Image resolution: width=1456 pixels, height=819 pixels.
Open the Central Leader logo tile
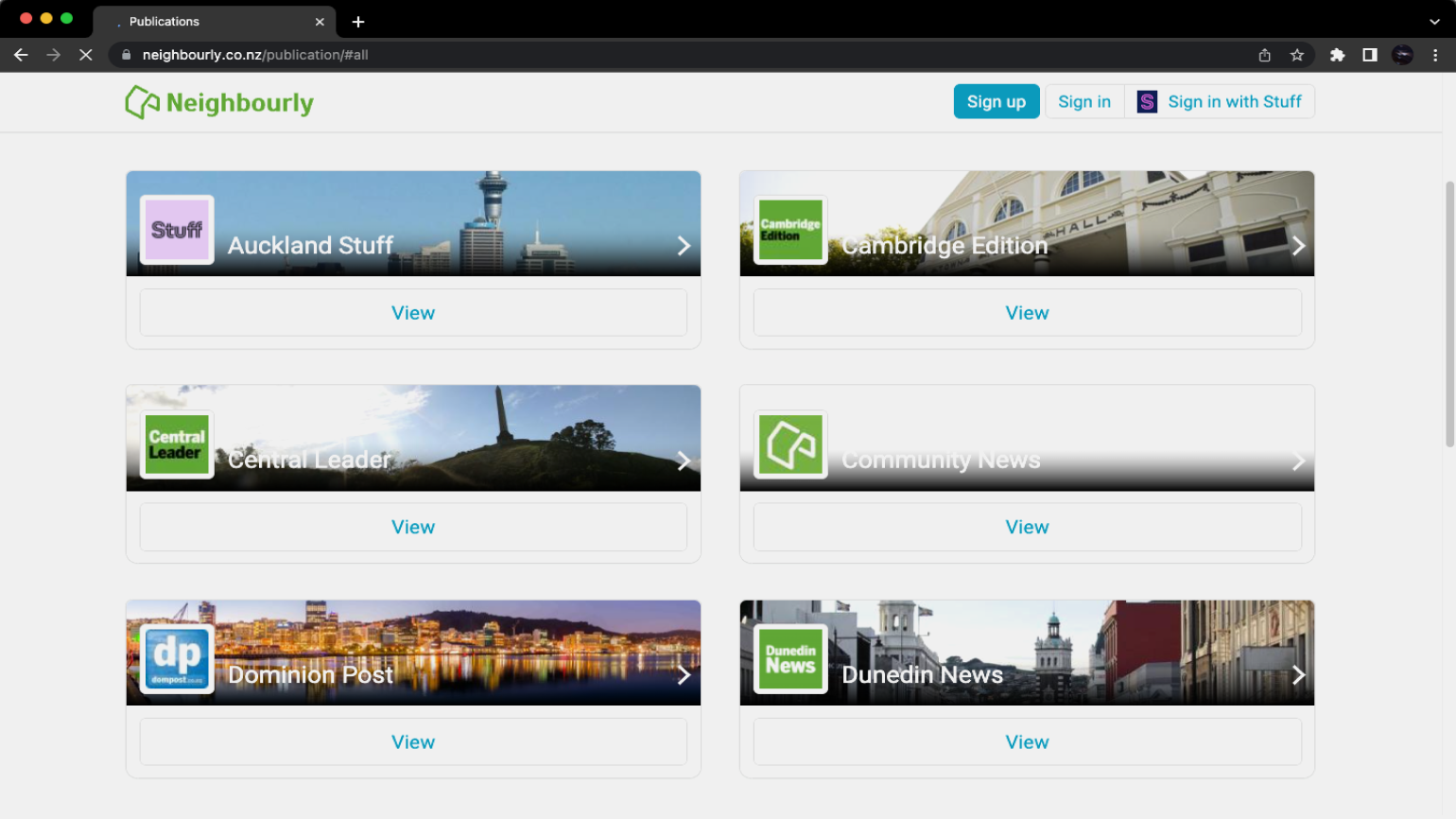pyautogui.click(x=177, y=444)
